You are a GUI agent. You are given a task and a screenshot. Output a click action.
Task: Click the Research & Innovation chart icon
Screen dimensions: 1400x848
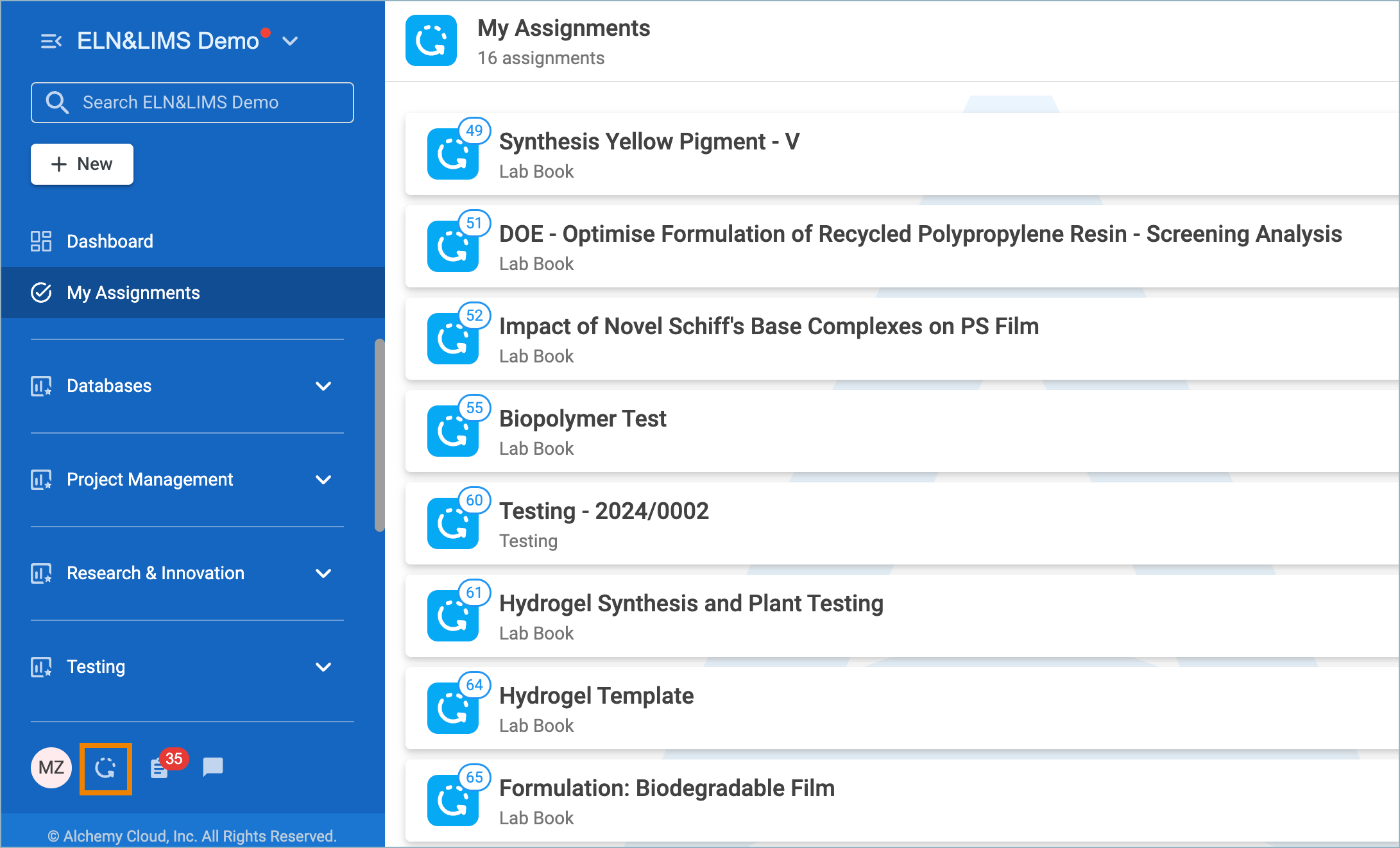click(x=41, y=573)
